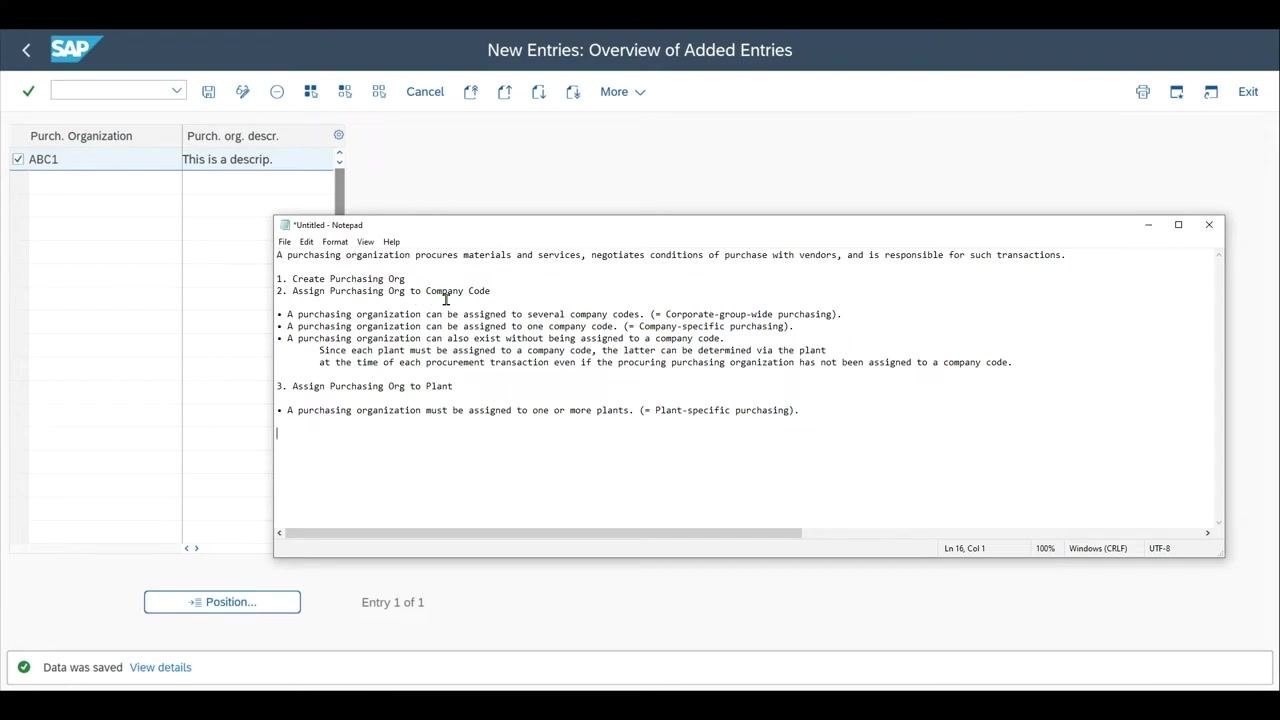Viewport: 1280px width, 720px height.
Task: Click the UTF-8 status bar entry
Action: click(1160, 548)
